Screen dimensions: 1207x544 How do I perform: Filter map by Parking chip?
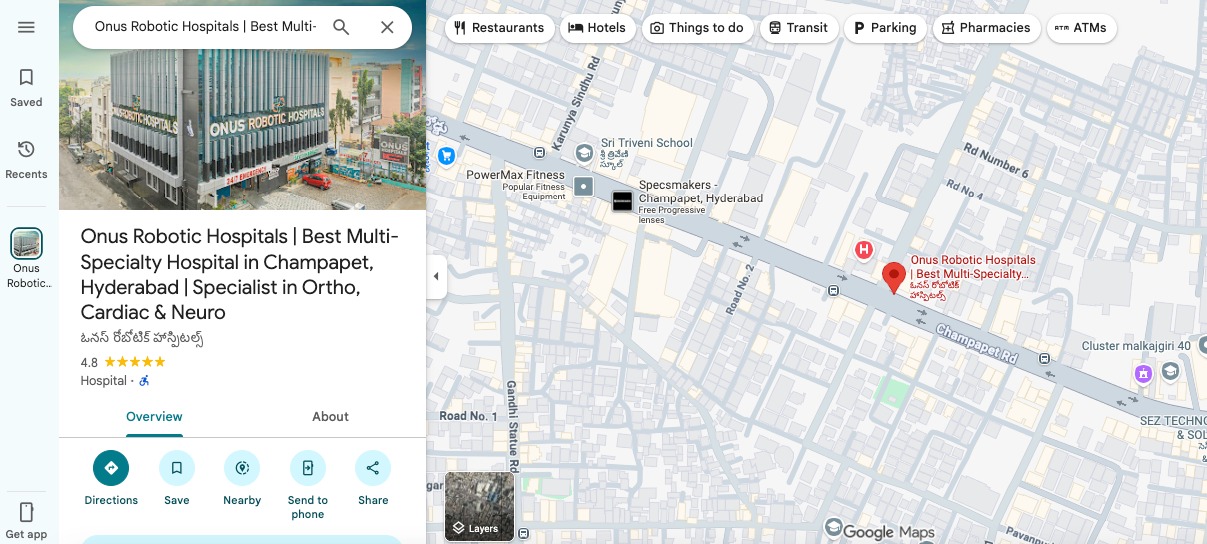(884, 28)
